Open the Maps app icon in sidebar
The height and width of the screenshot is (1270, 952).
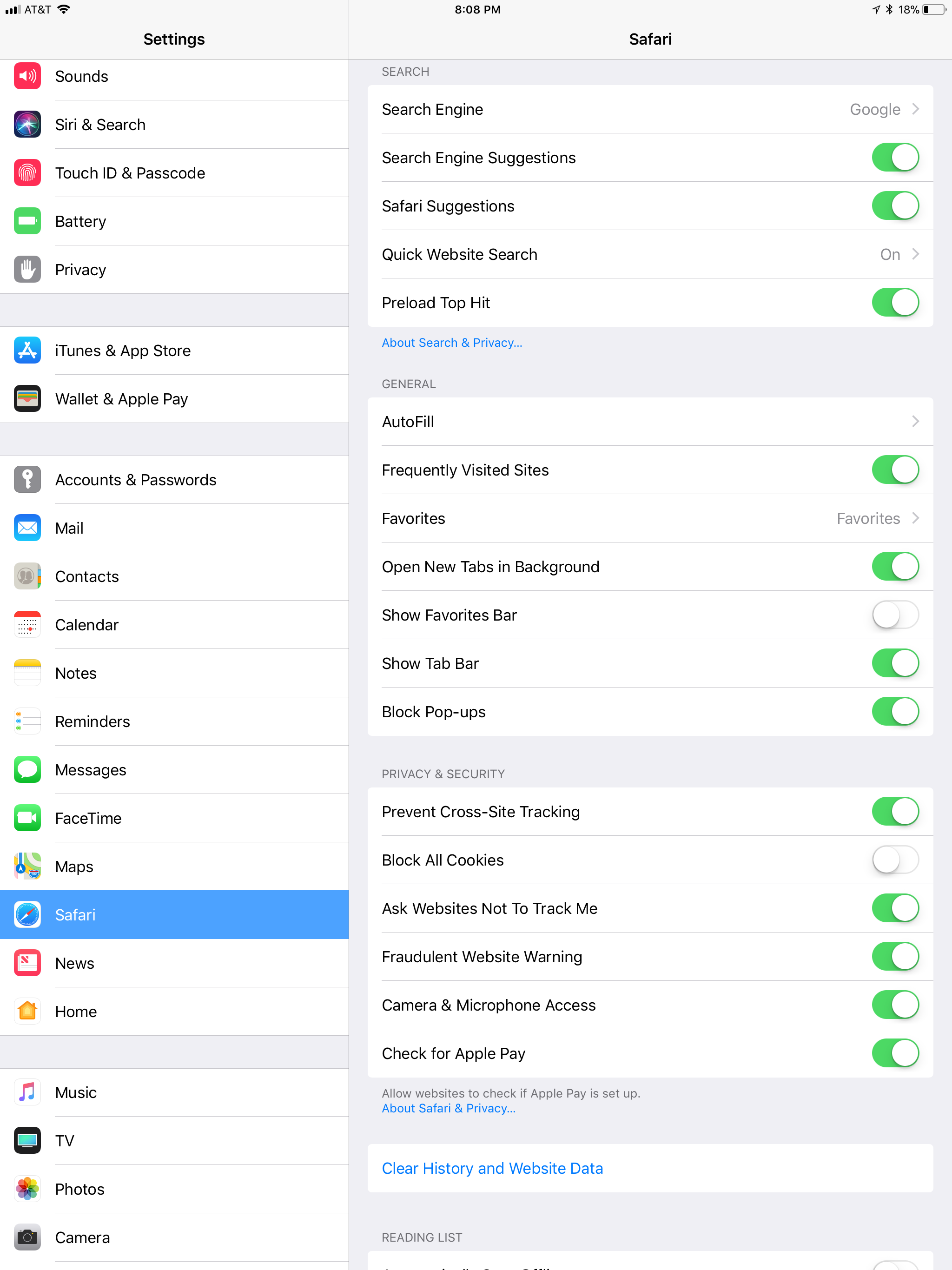(x=27, y=866)
